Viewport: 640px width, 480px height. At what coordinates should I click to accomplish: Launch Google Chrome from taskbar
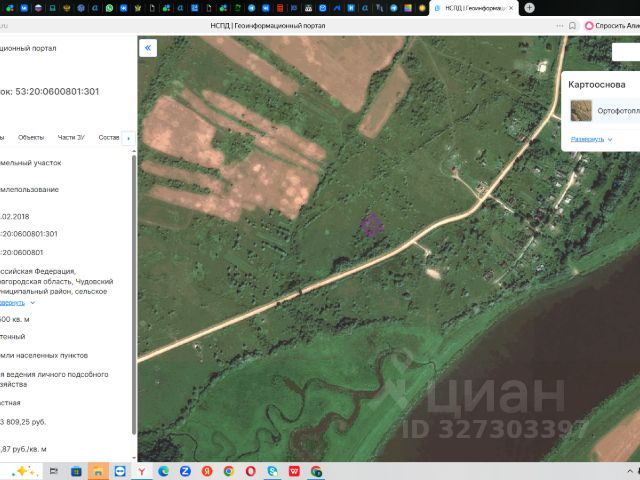pos(229,471)
